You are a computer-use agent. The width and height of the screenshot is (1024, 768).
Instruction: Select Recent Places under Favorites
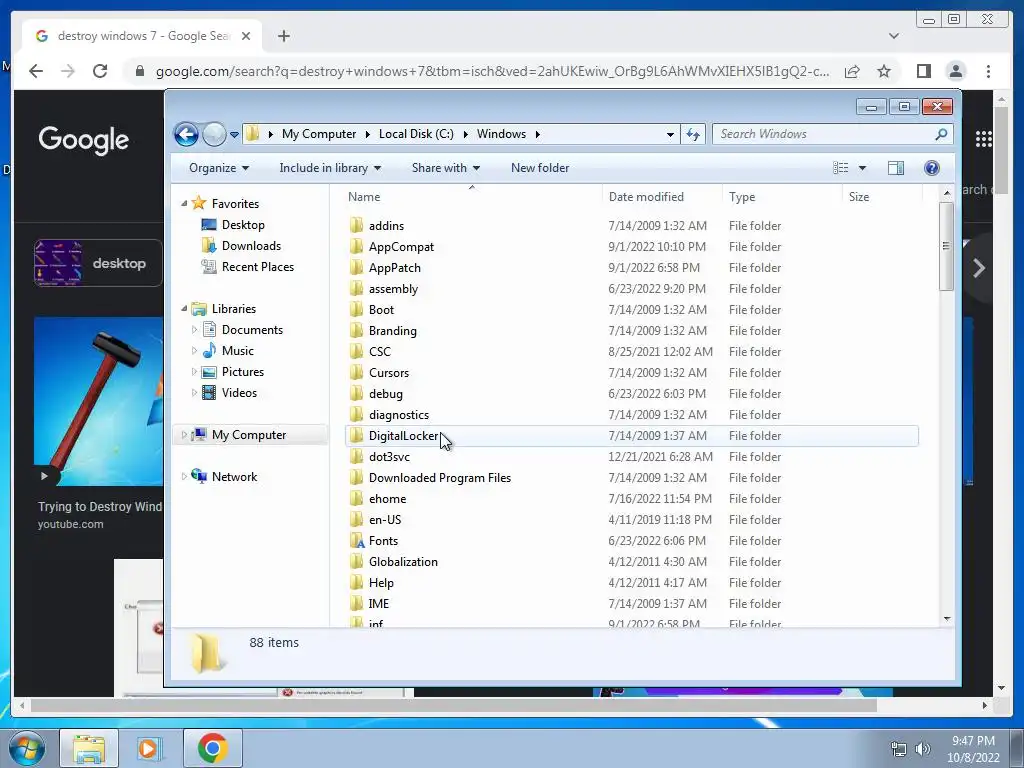click(258, 266)
